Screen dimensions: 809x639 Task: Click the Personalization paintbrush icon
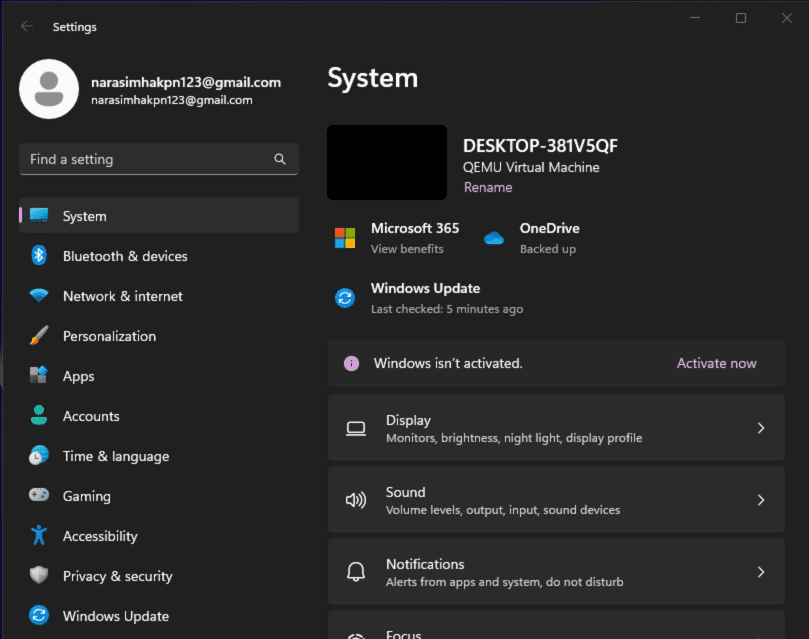click(39, 336)
